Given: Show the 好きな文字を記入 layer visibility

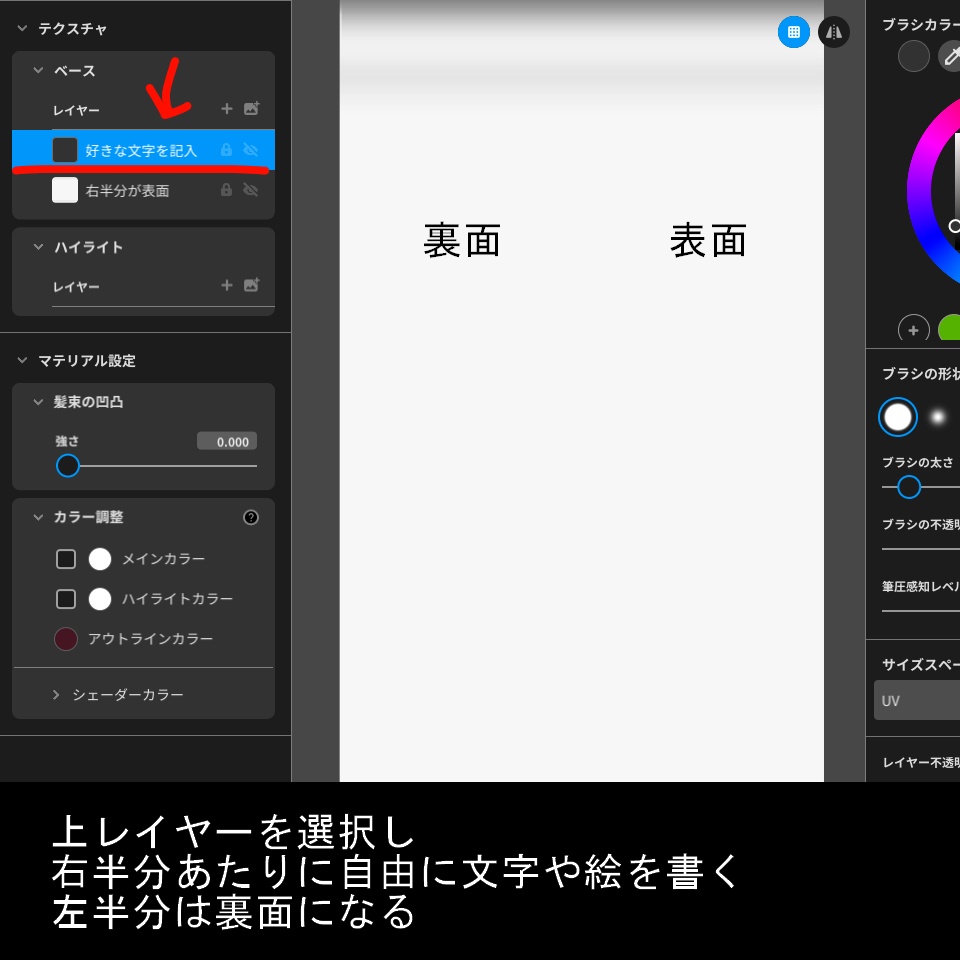Looking at the screenshot, I should pos(249,149).
